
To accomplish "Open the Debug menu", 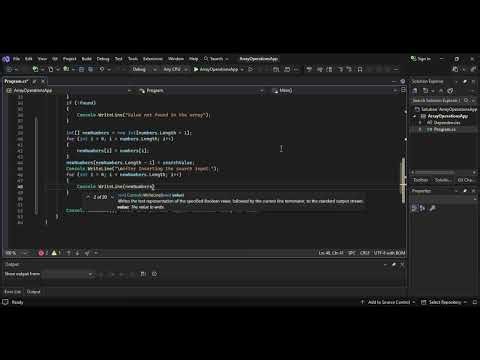I will click(x=103, y=59).
